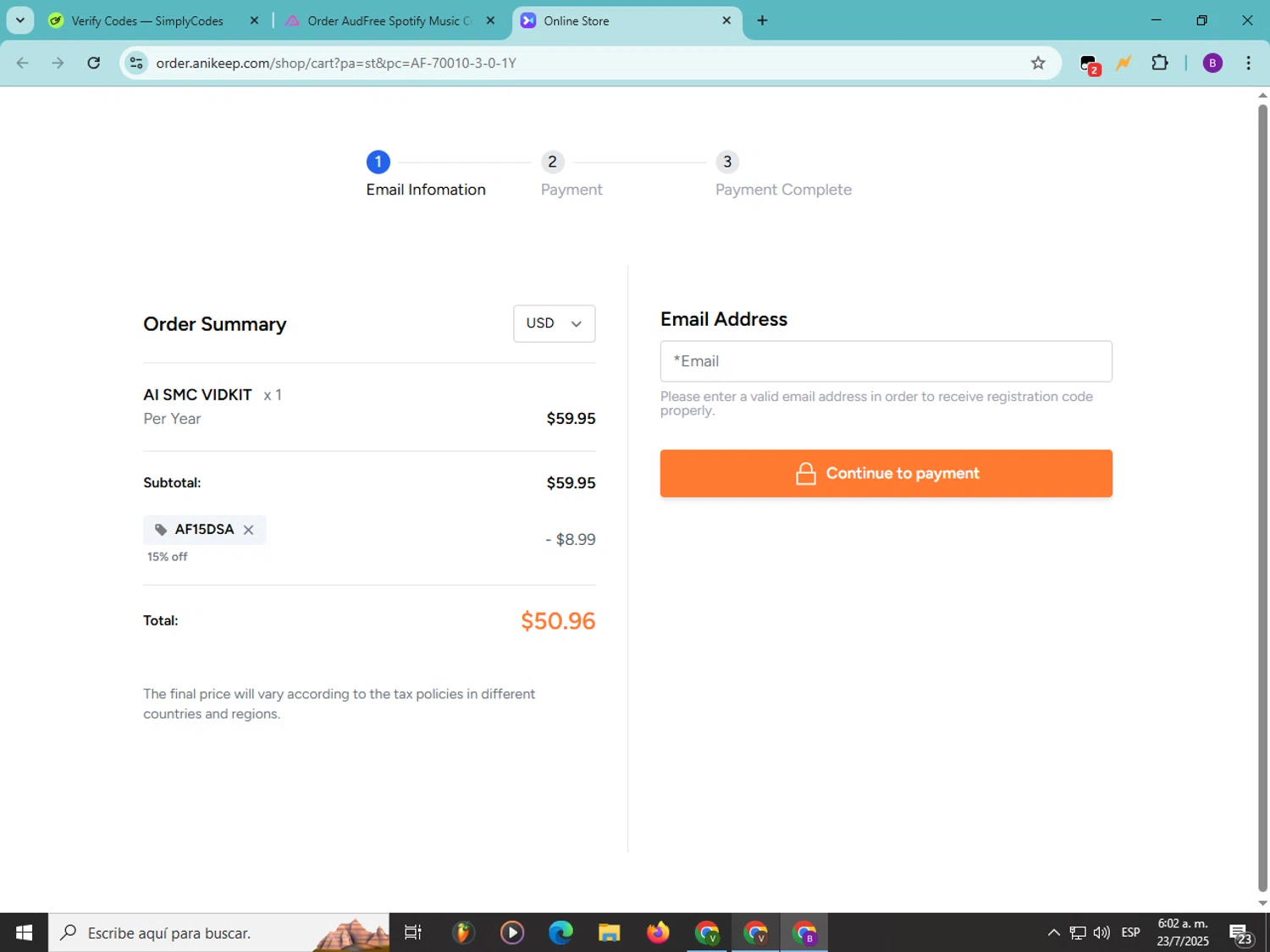
Task: Click the Email Address heading
Action: 724,319
